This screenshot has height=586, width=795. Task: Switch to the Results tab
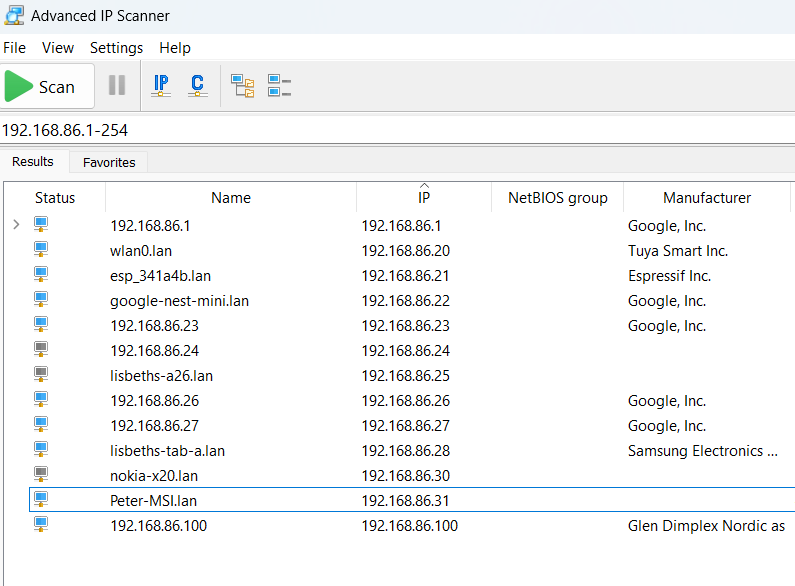click(x=33, y=162)
